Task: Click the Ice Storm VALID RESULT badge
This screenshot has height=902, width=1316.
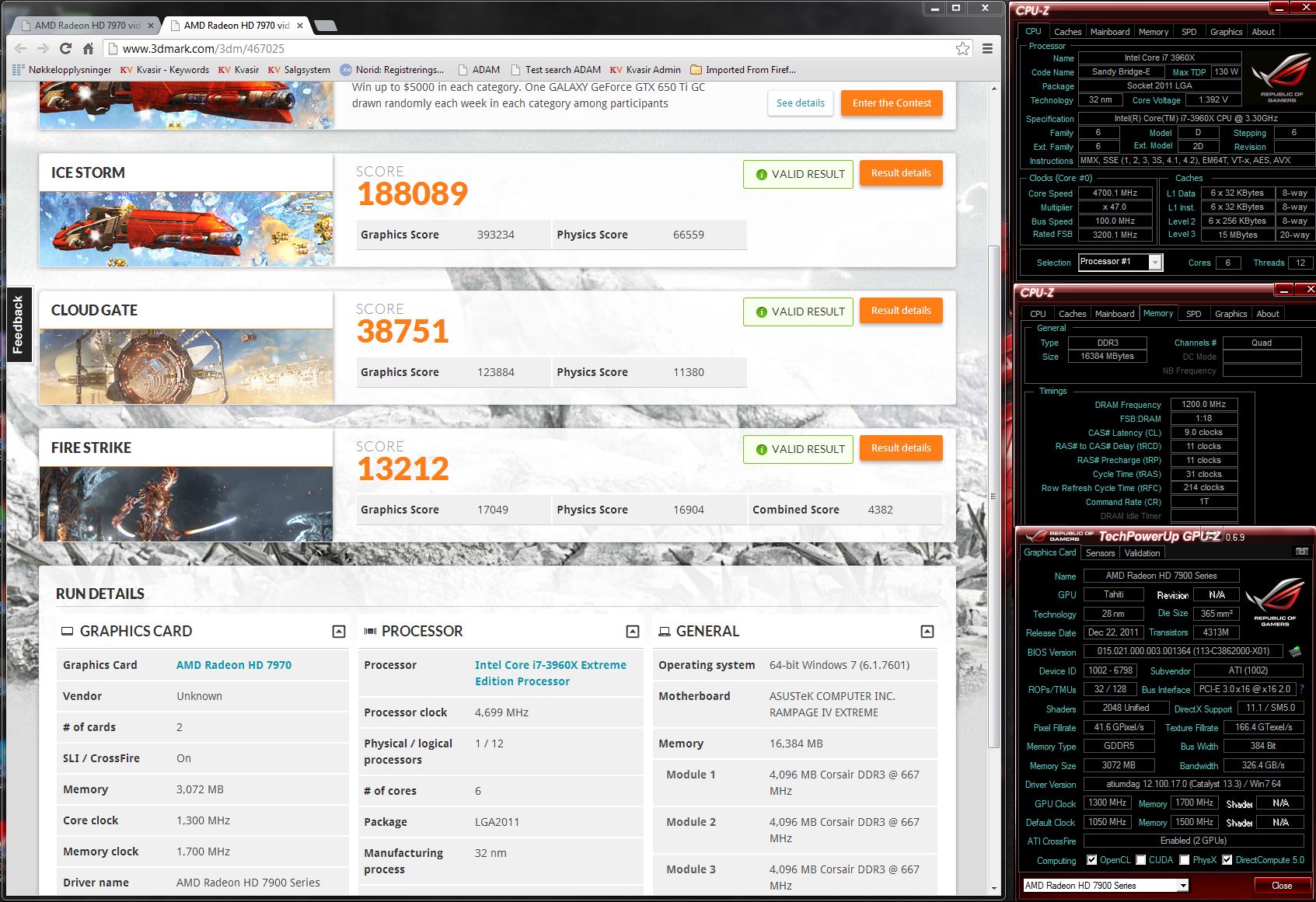Action: point(798,174)
